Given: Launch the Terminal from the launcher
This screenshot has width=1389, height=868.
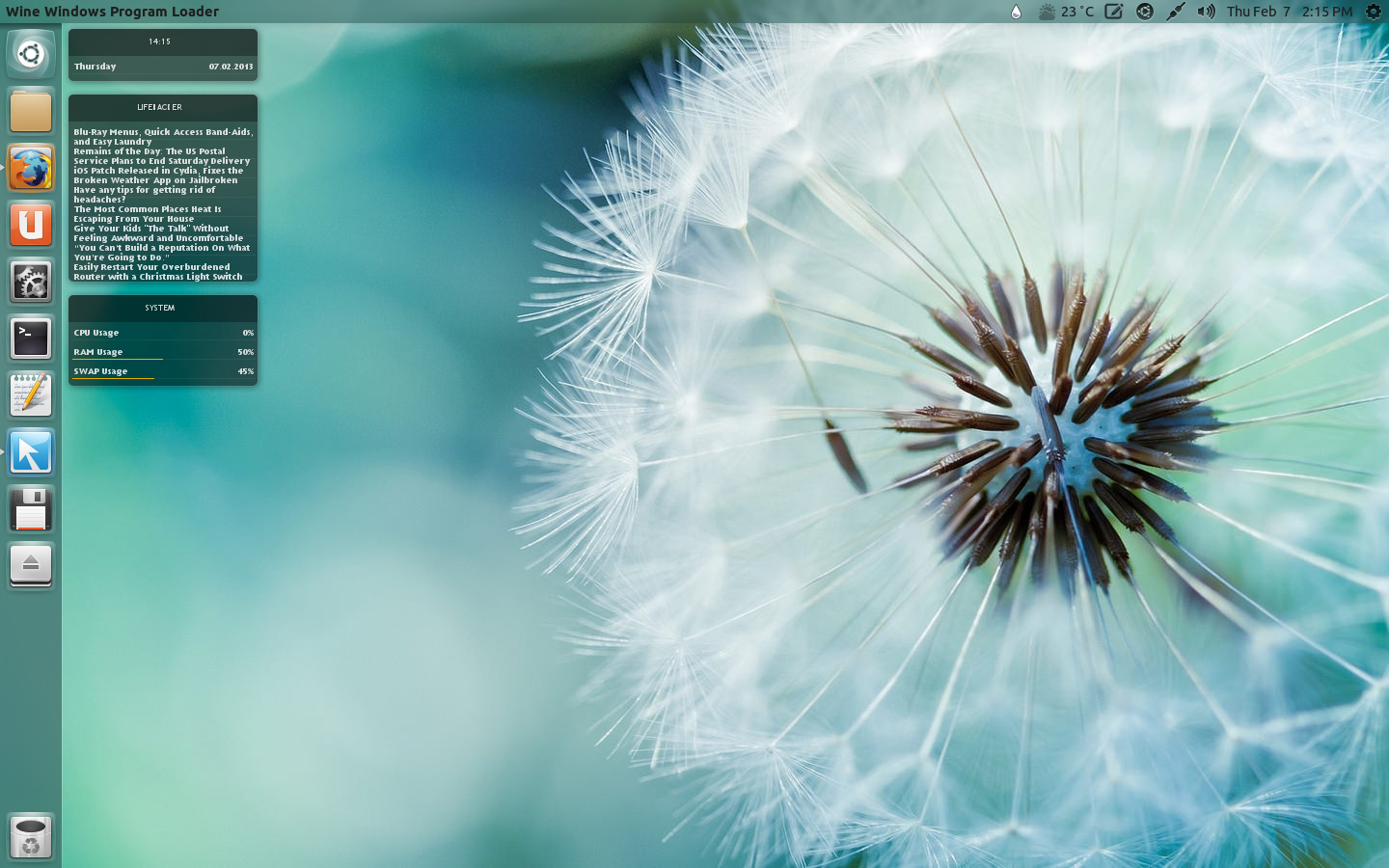Looking at the screenshot, I should pos(31,339).
